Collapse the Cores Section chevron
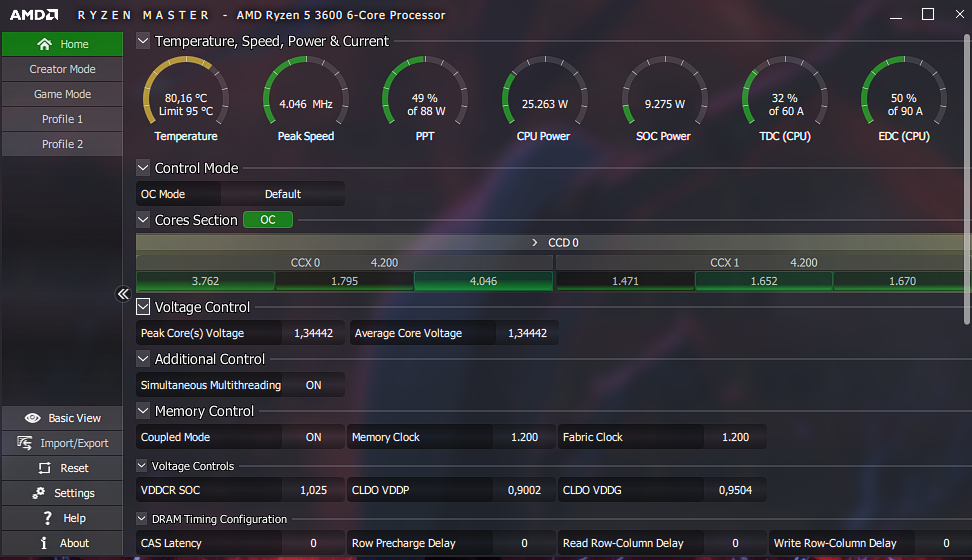The image size is (972, 560). (143, 220)
